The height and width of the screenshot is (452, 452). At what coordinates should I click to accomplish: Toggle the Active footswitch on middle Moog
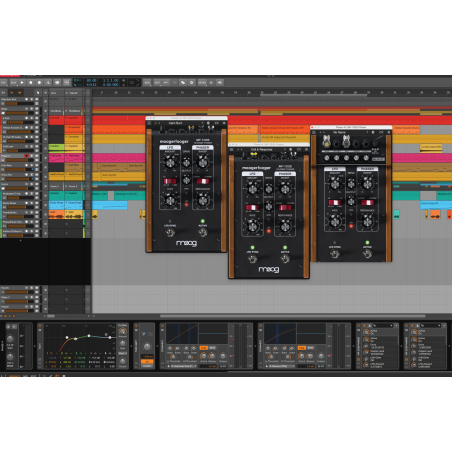285,259
